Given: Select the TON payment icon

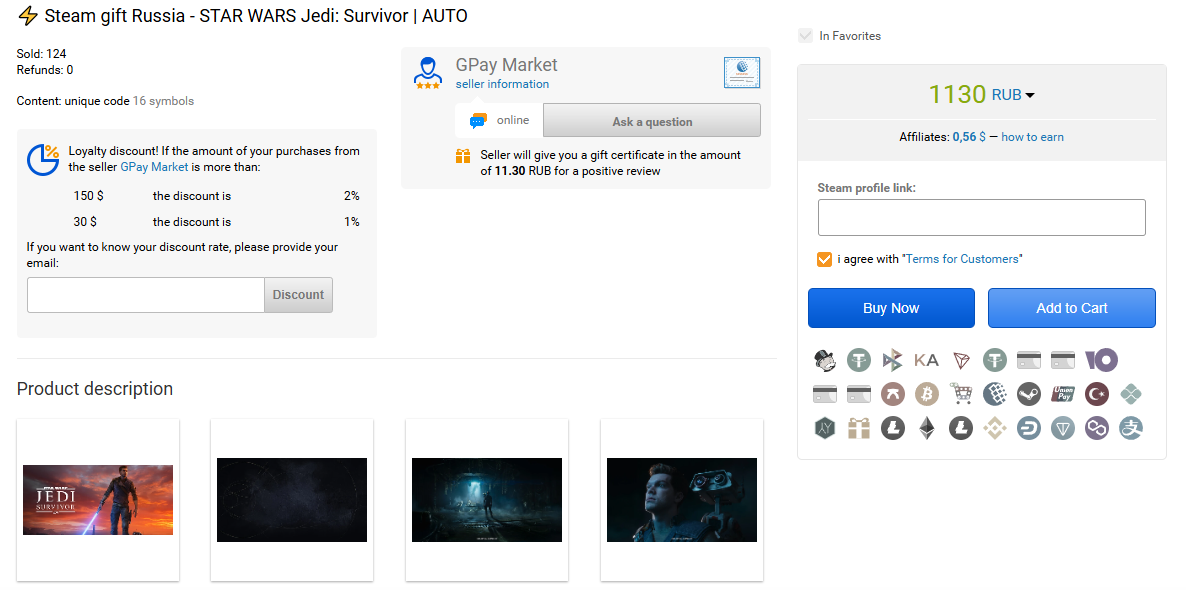Looking at the screenshot, I should click(1063, 428).
